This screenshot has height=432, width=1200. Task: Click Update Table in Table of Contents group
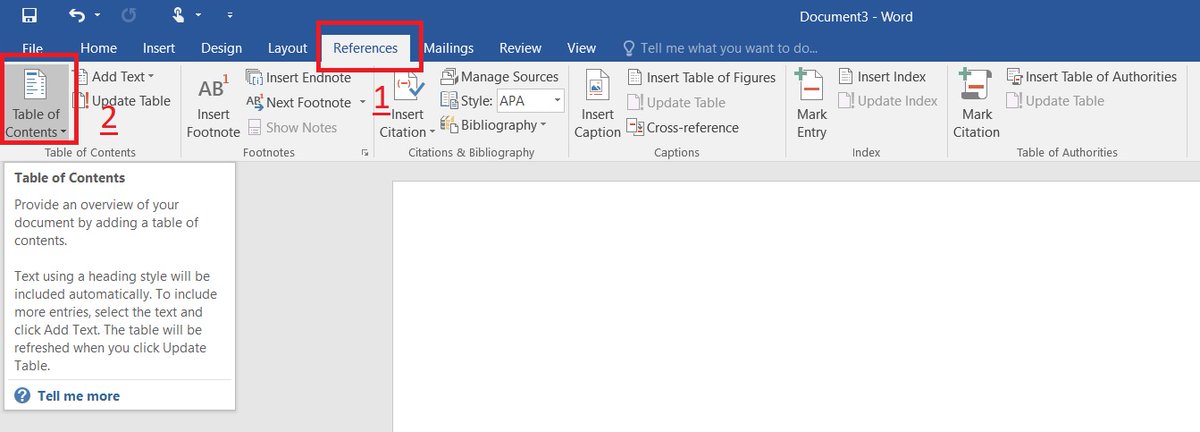122,101
